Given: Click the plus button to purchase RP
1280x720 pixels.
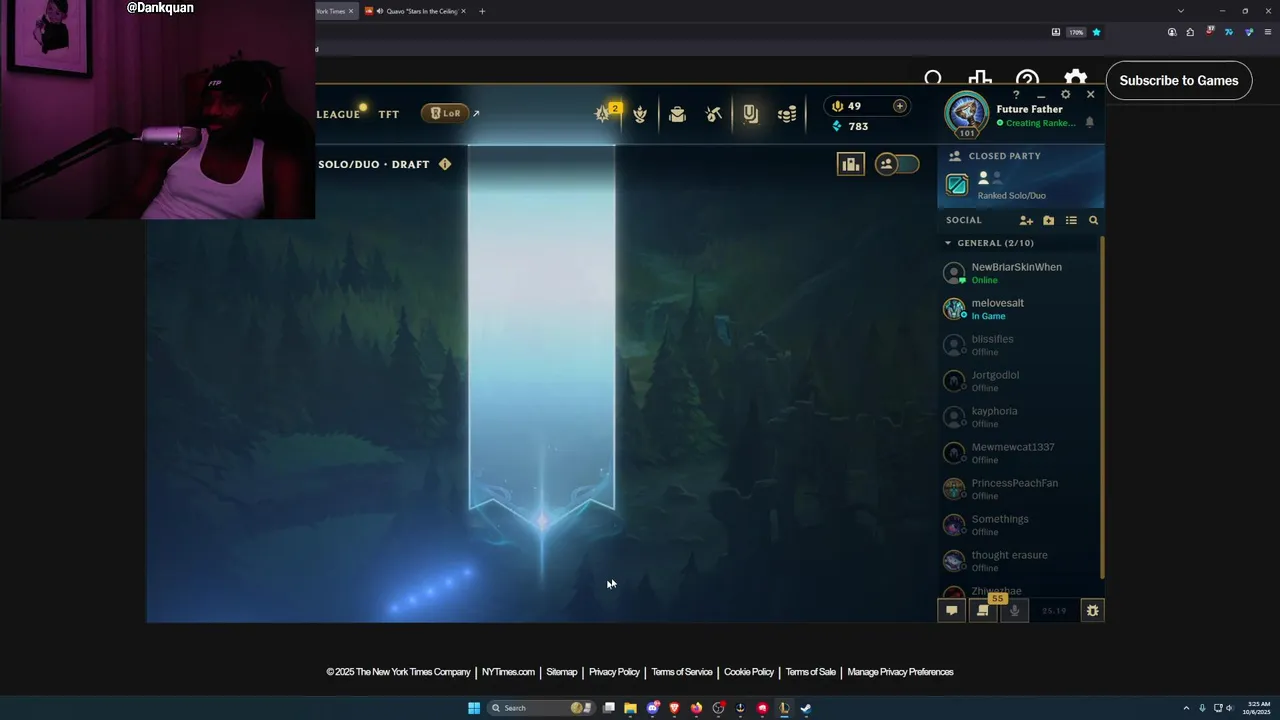Looking at the screenshot, I should pos(899,106).
